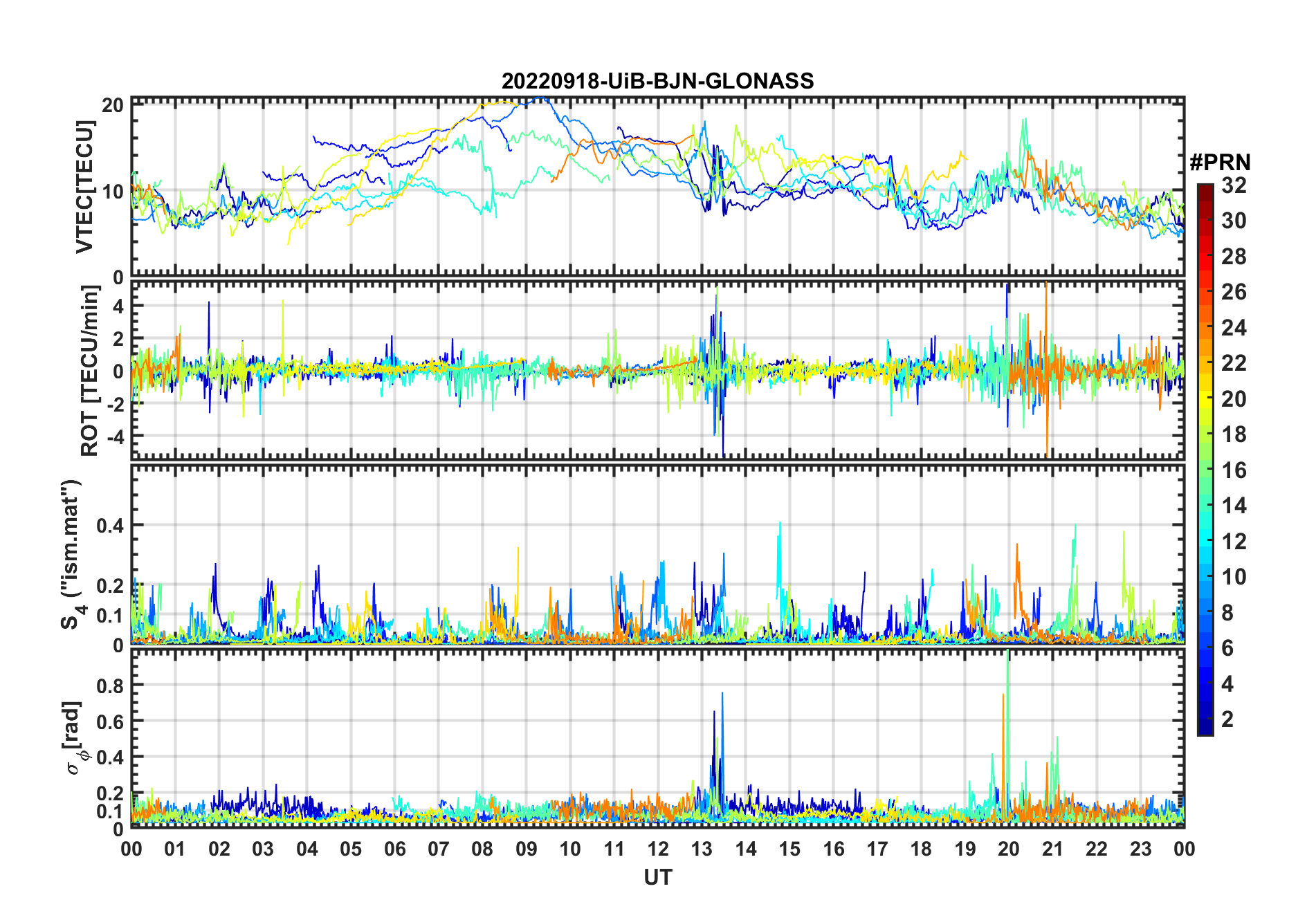Click colorbar tick label 8
Screen dimensions: 1316x920
pos(1228,613)
